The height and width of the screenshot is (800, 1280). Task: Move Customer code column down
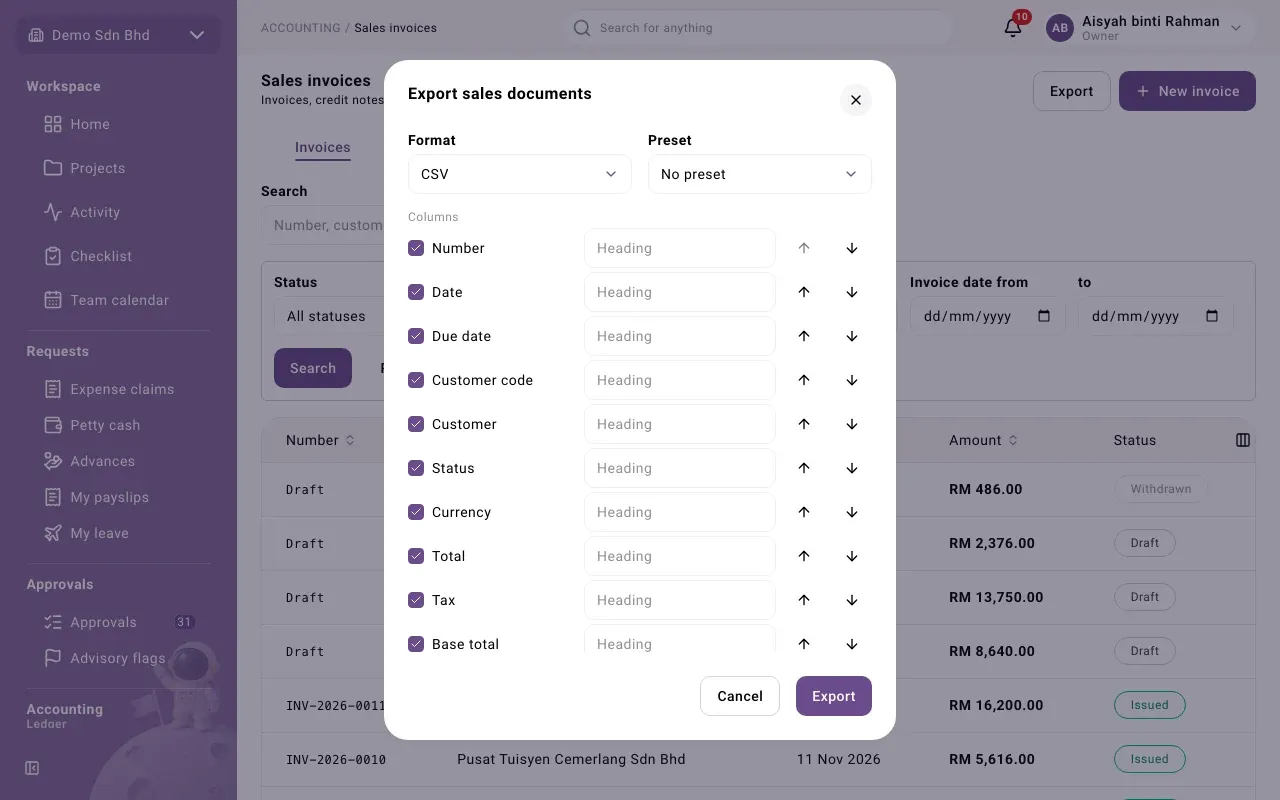tap(852, 380)
